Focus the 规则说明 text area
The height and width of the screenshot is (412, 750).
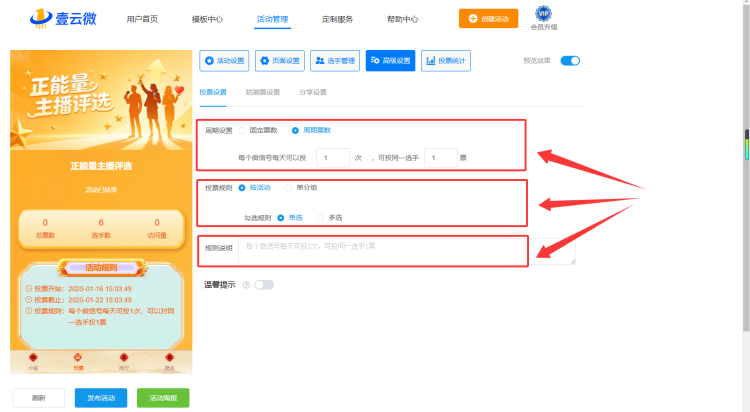(407, 251)
